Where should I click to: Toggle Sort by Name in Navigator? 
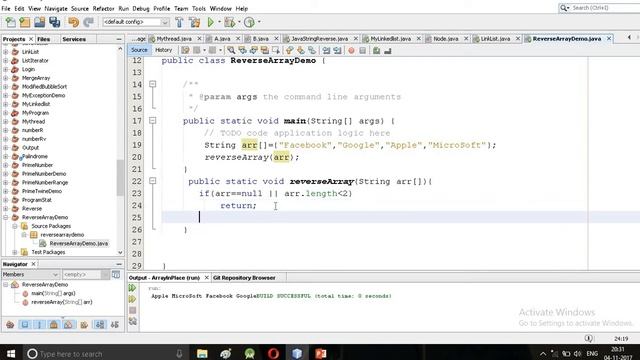click(x=100, y=325)
